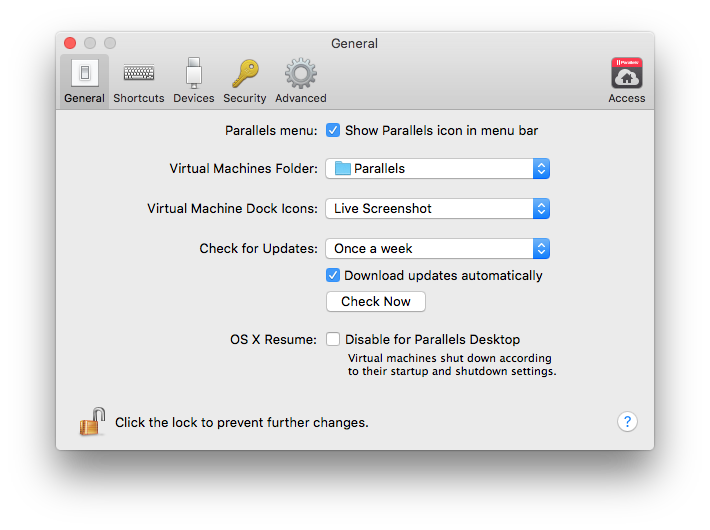Image resolution: width=710 pixels, height=530 pixels.
Task: Open the Parallels Access pane
Action: pyautogui.click(x=627, y=80)
